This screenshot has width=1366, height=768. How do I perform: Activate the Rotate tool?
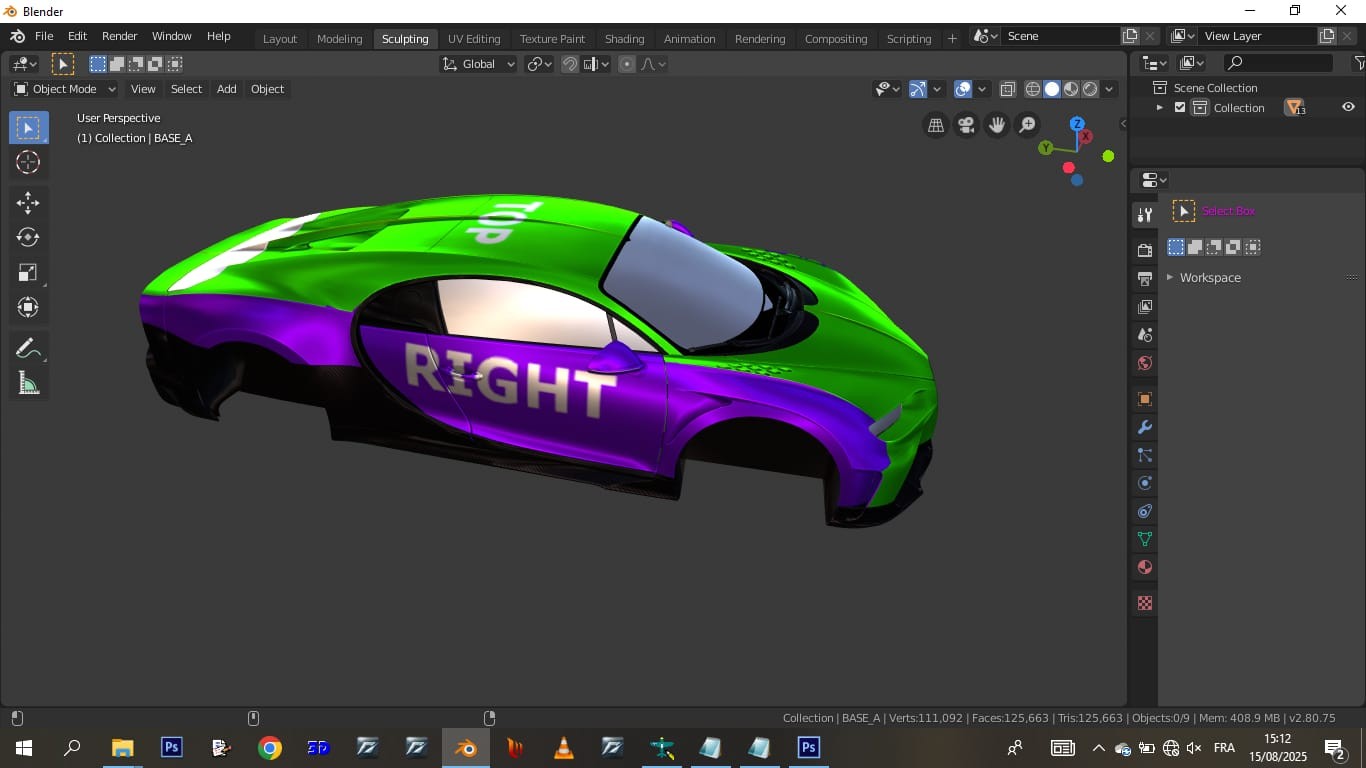point(28,238)
